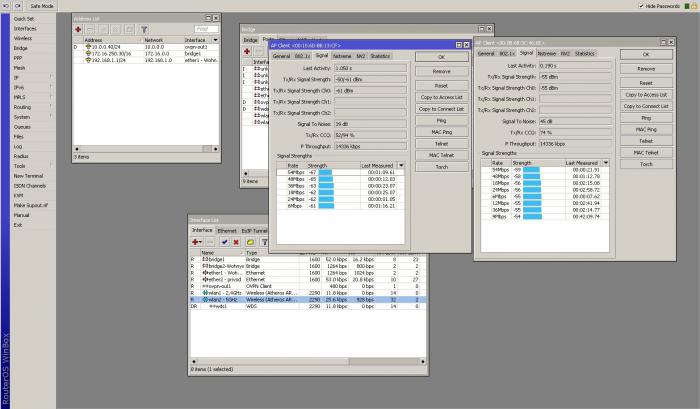Screen dimensions: 700x409
Task: Click the horizontal scrollbar in Interface List
Action: tap(308, 361)
